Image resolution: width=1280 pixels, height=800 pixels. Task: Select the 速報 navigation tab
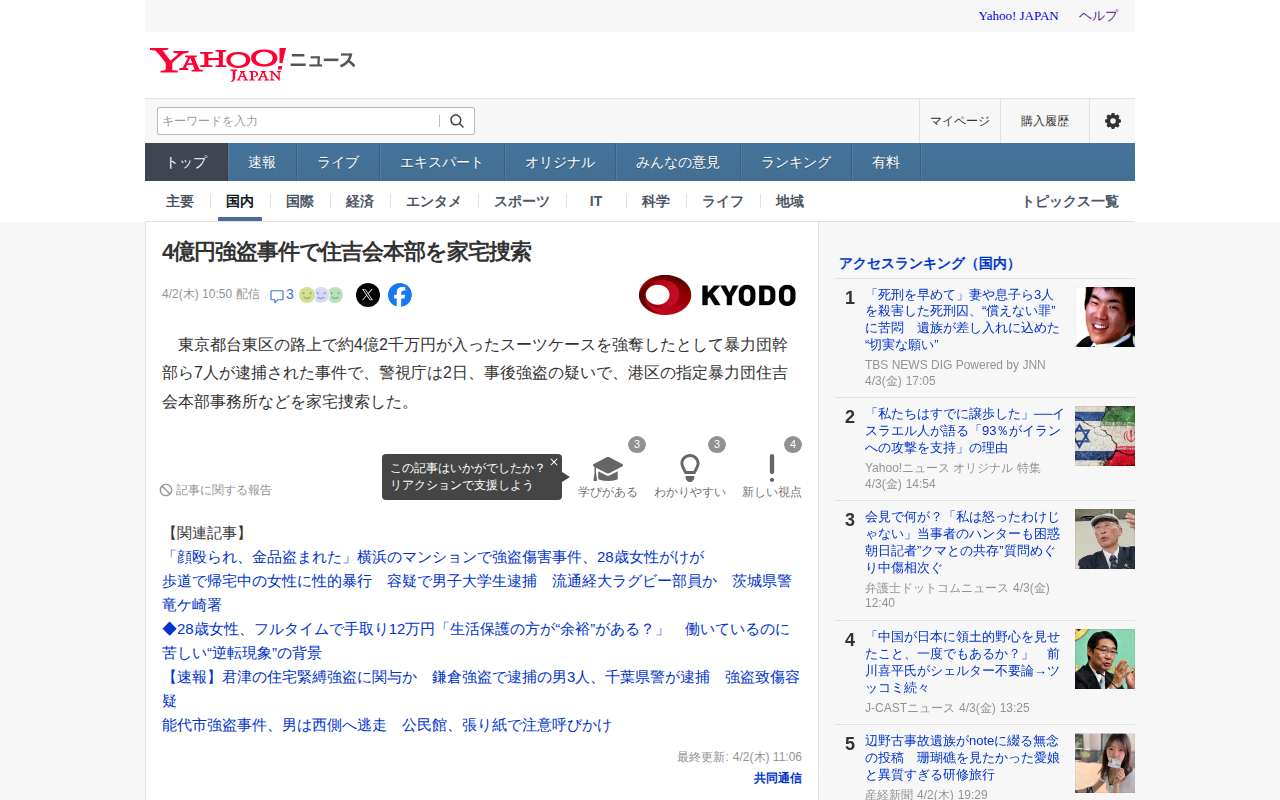coord(262,162)
